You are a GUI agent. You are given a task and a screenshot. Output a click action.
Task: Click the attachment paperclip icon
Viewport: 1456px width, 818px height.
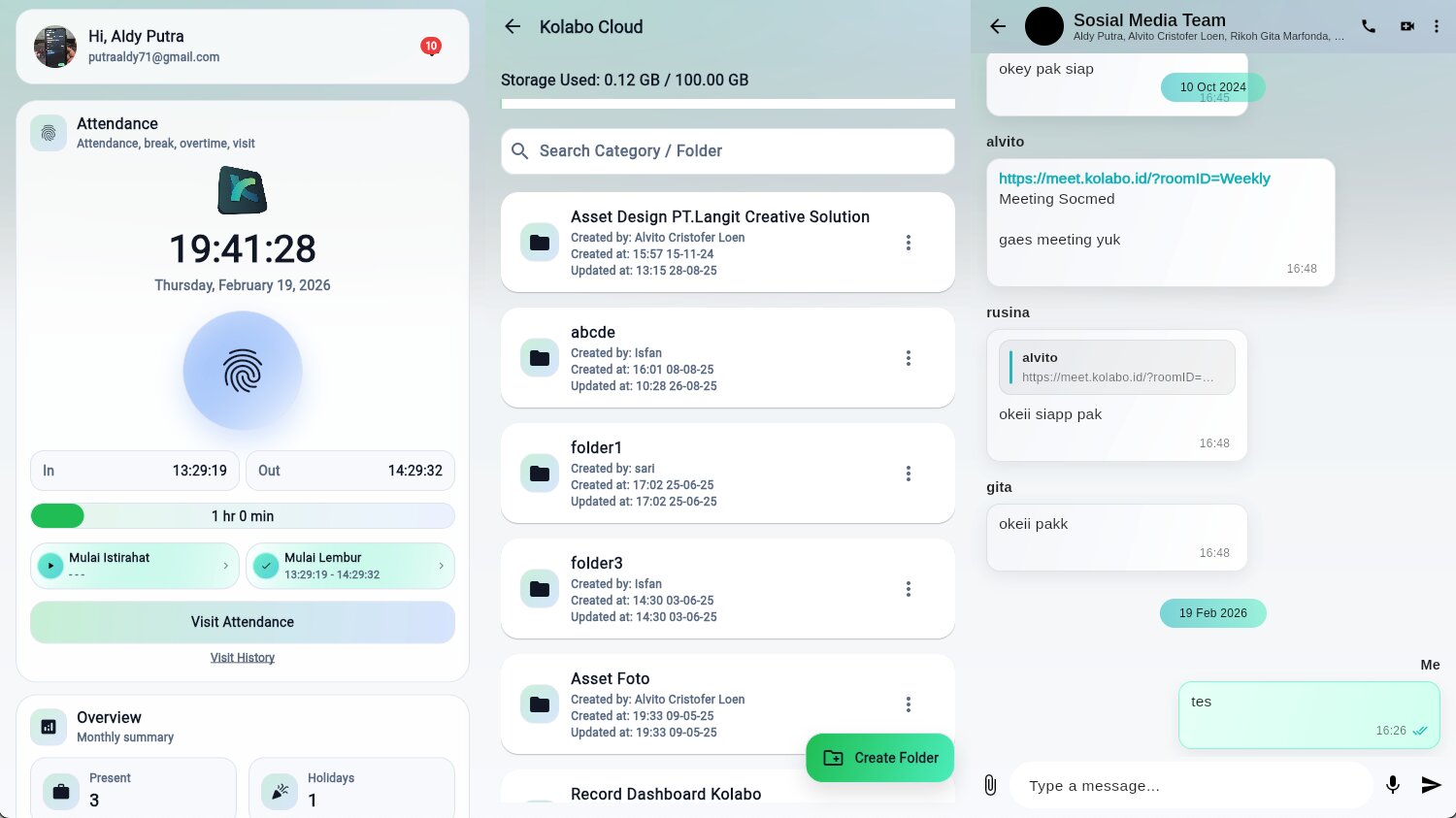tap(990, 785)
